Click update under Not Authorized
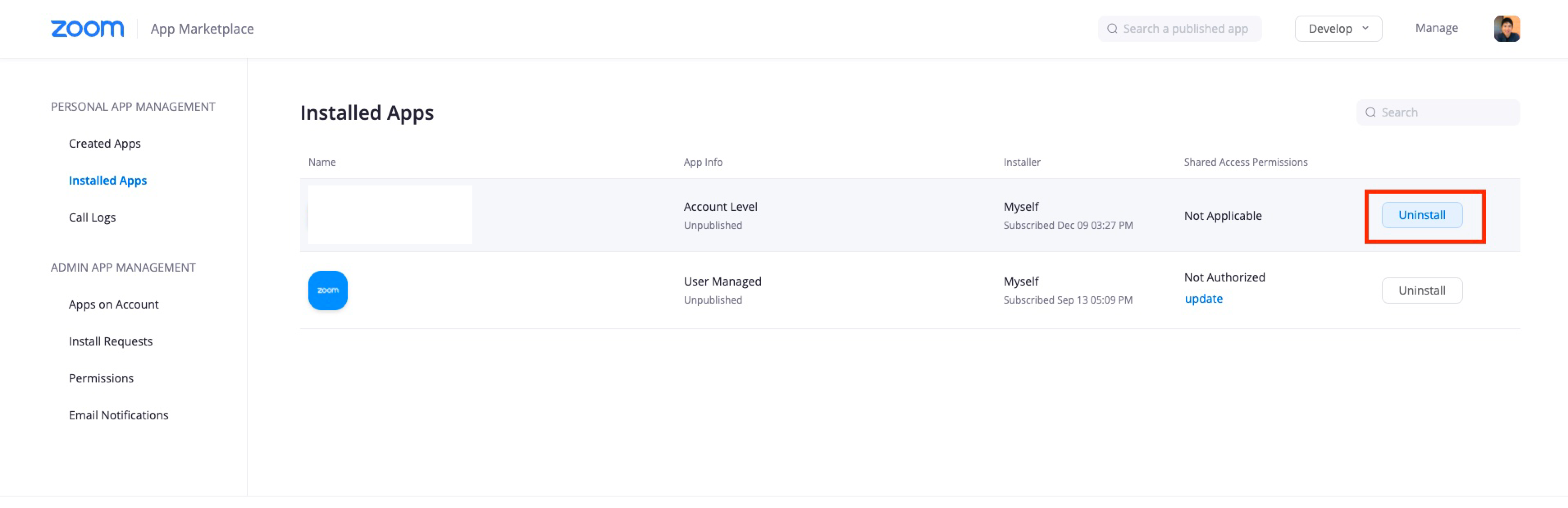This screenshot has height=508, width=1568. point(1203,298)
